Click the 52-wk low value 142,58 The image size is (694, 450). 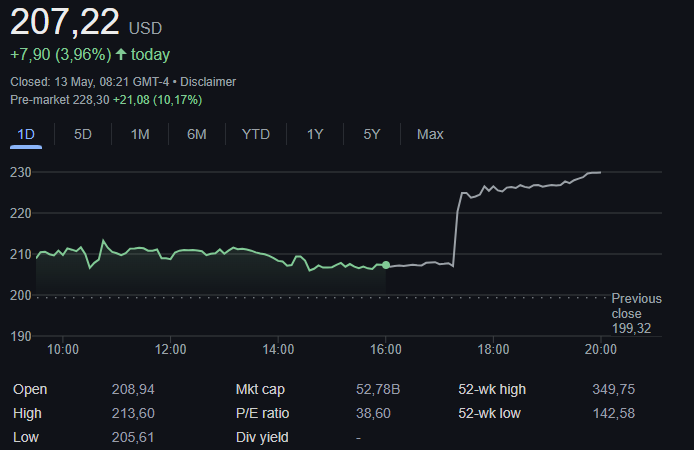point(613,413)
